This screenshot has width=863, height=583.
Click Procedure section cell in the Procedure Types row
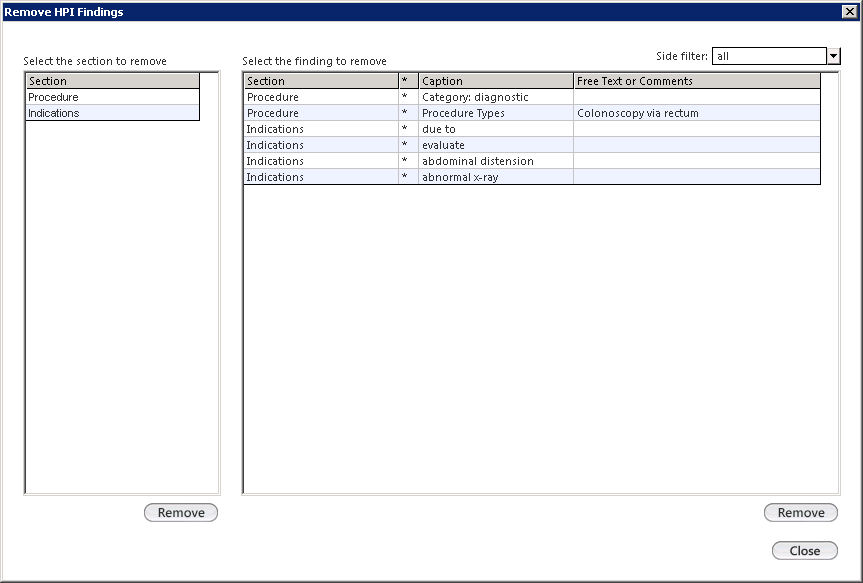pos(321,113)
